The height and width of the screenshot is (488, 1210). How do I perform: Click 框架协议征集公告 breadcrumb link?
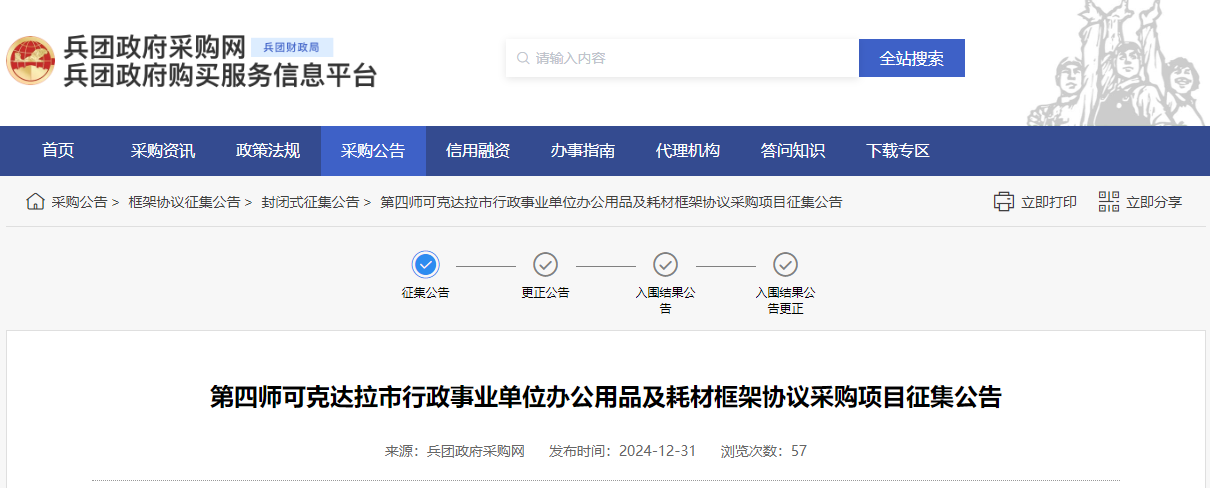[x=184, y=202]
